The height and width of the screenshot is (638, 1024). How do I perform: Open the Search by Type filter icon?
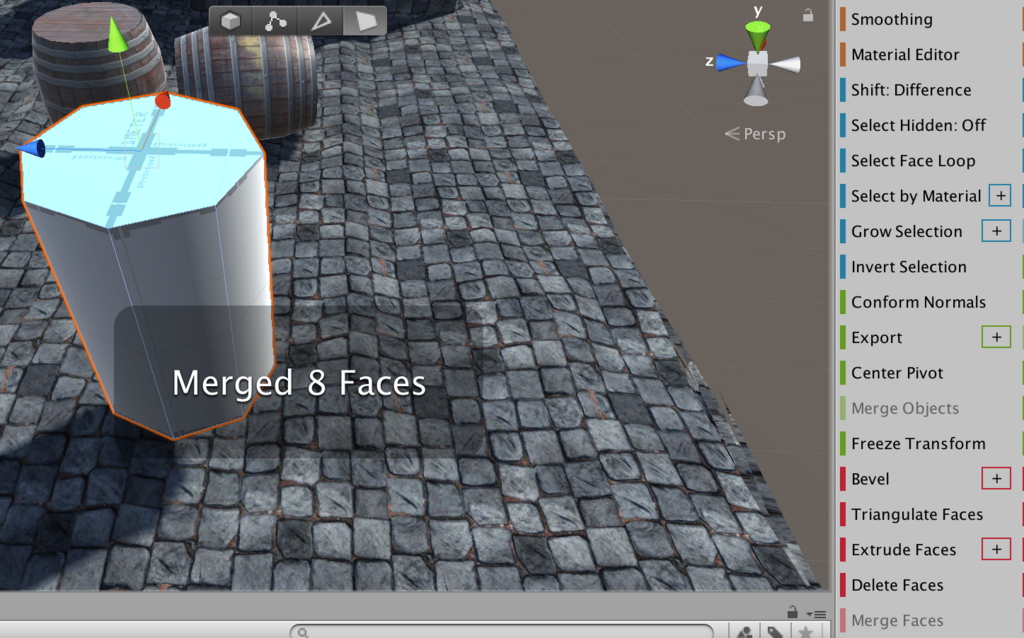744,631
